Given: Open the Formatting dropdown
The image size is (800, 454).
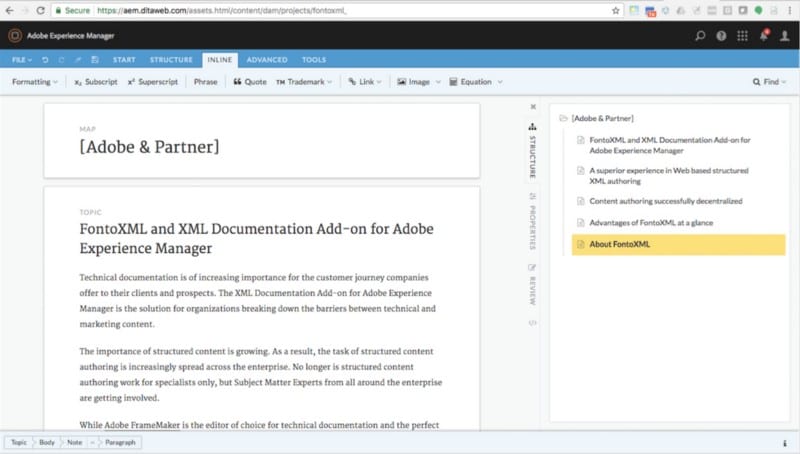Looking at the screenshot, I should (35, 82).
